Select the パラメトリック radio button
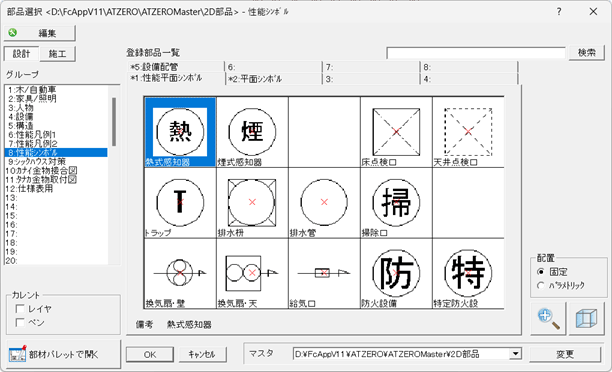This screenshot has width=612, height=372. 541,285
